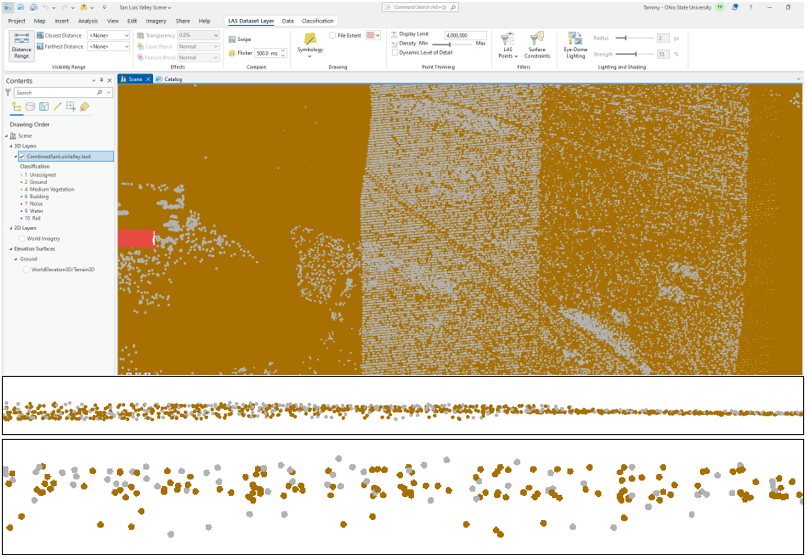Select List By Data Source icon
Image resolution: width=807 pixels, height=558 pixels.
point(30,107)
